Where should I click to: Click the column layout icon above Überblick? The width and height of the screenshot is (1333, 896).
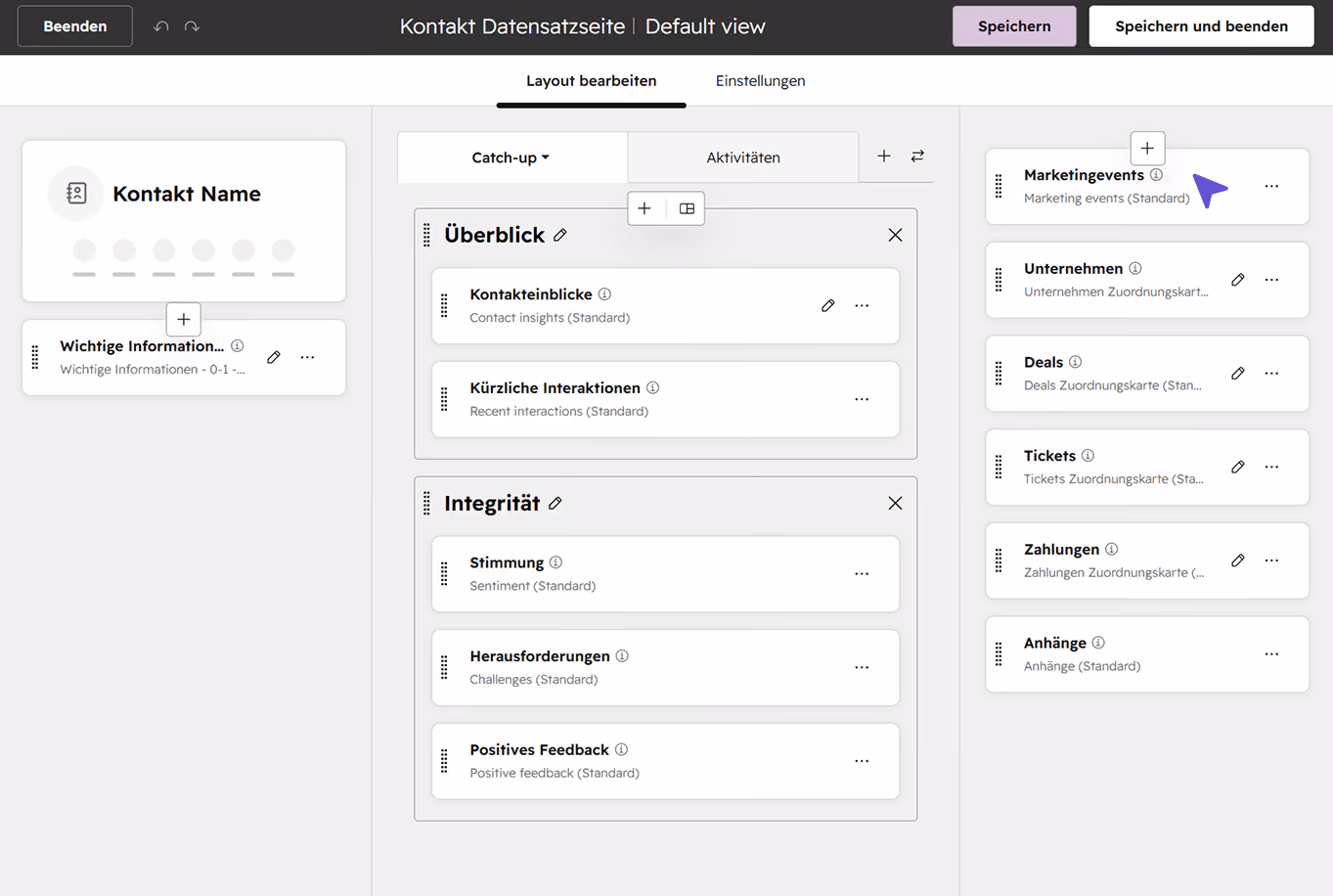687,208
